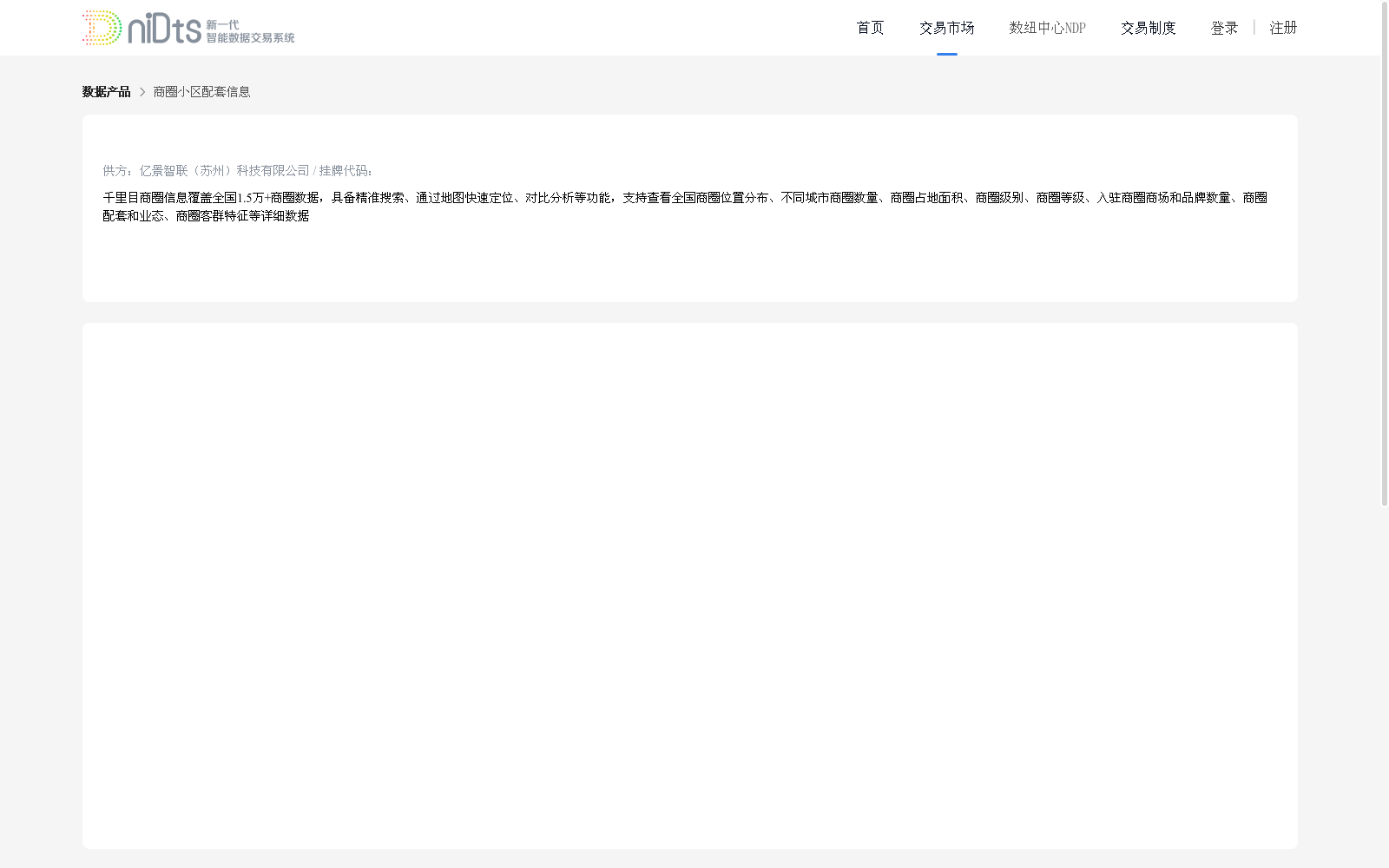Click the 注册 link
The width and height of the screenshot is (1389, 868).
[1283, 28]
